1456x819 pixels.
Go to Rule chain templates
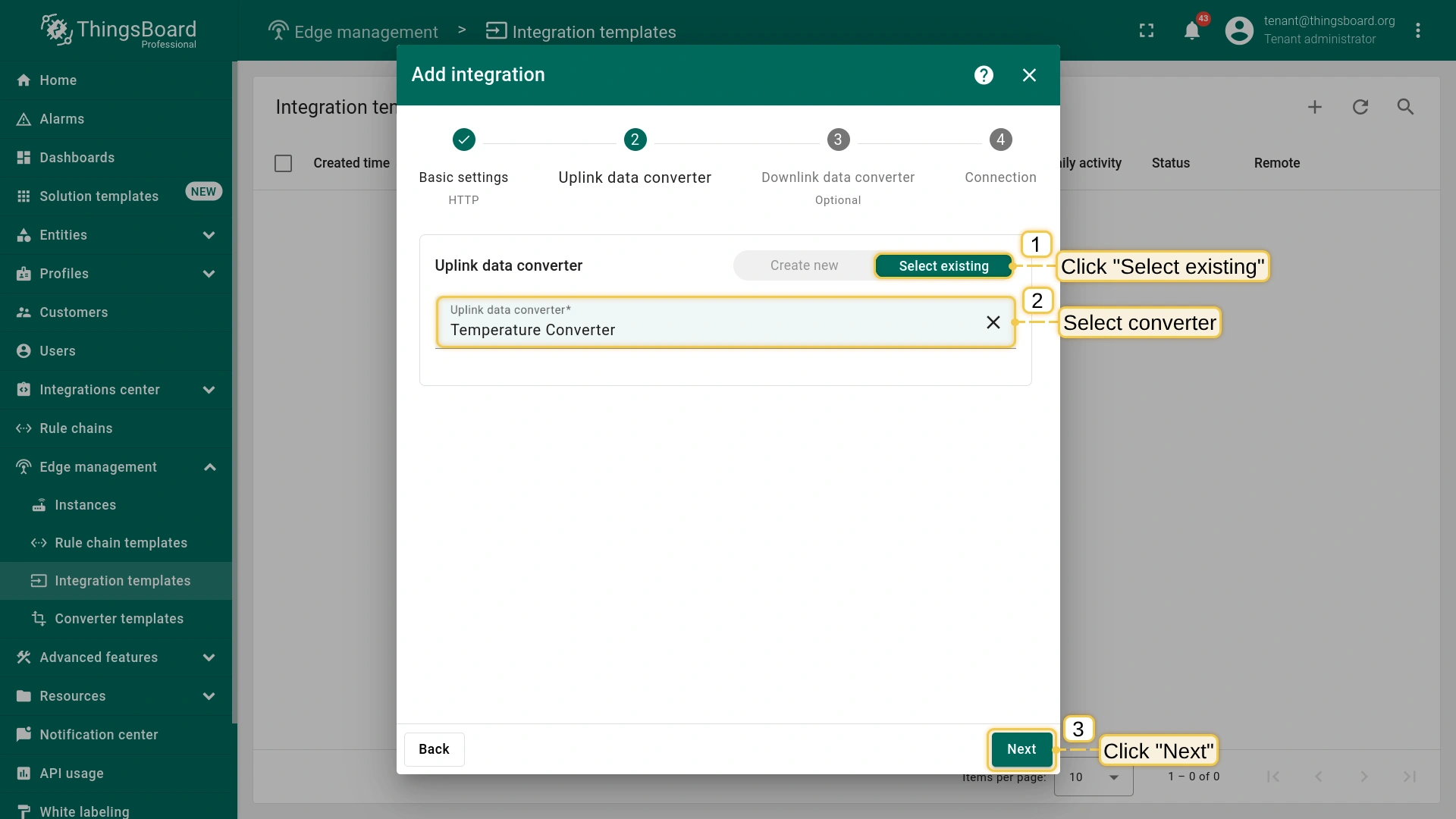(121, 543)
